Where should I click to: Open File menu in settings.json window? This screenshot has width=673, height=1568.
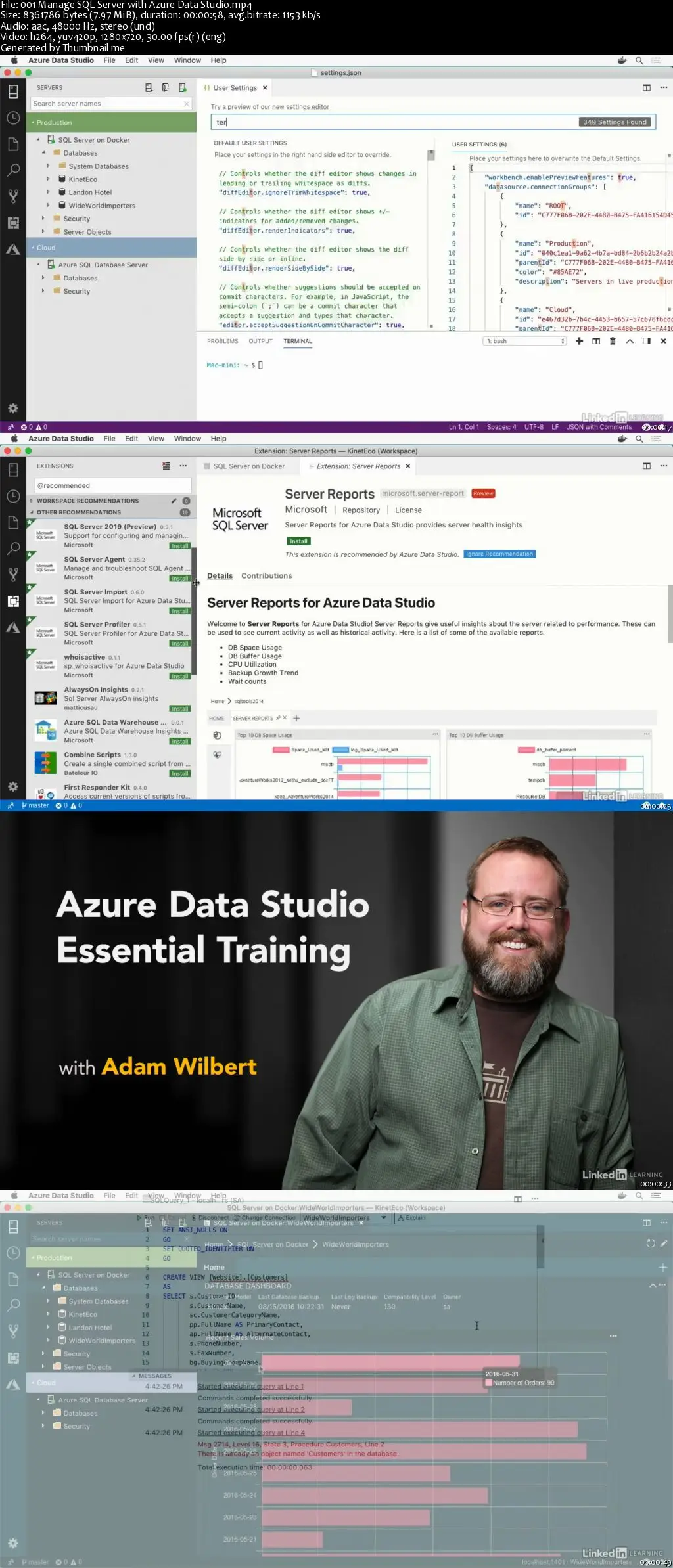coord(109,60)
